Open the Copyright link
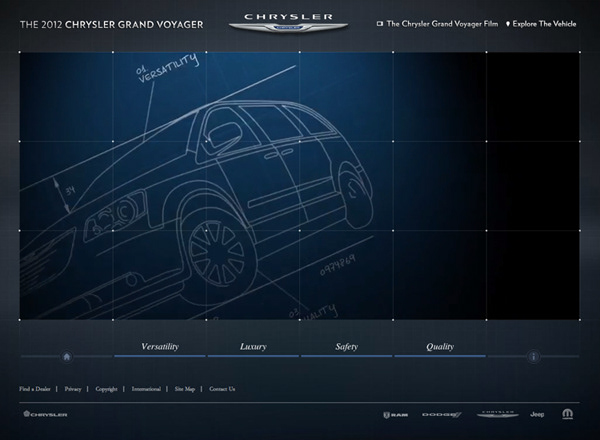This screenshot has width=600, height=440. [x=106, y=389]
